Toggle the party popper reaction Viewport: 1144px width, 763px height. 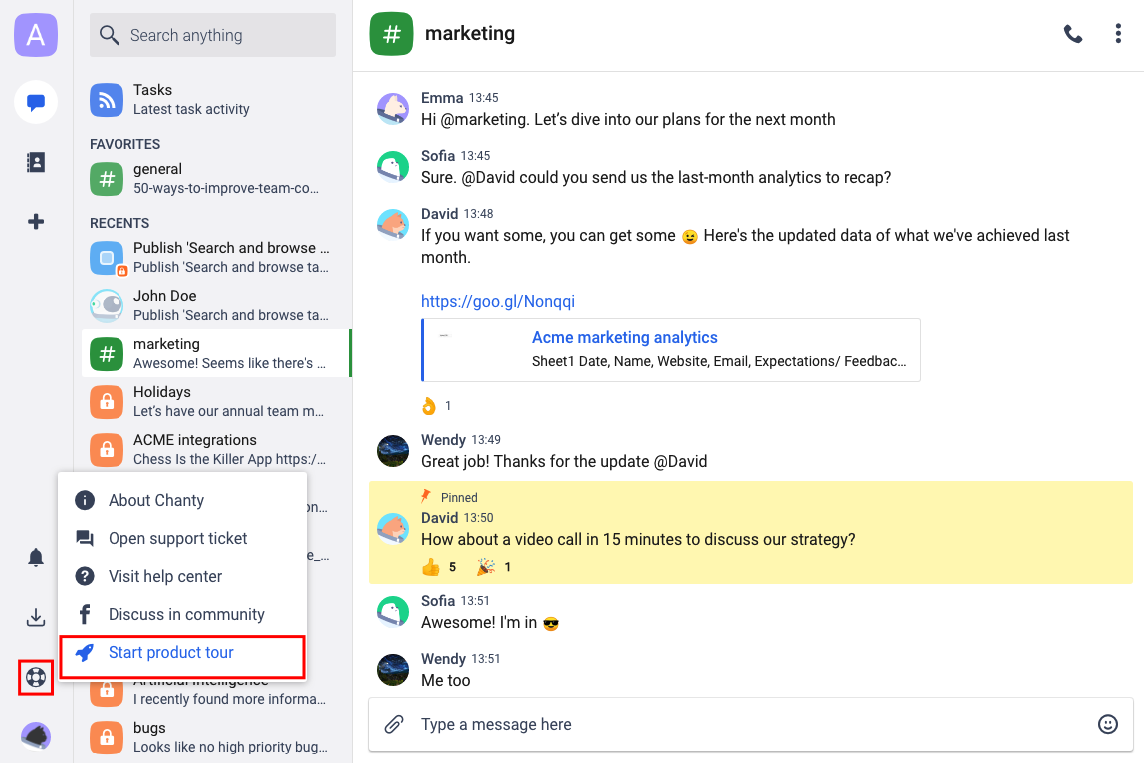pos(494,567)
